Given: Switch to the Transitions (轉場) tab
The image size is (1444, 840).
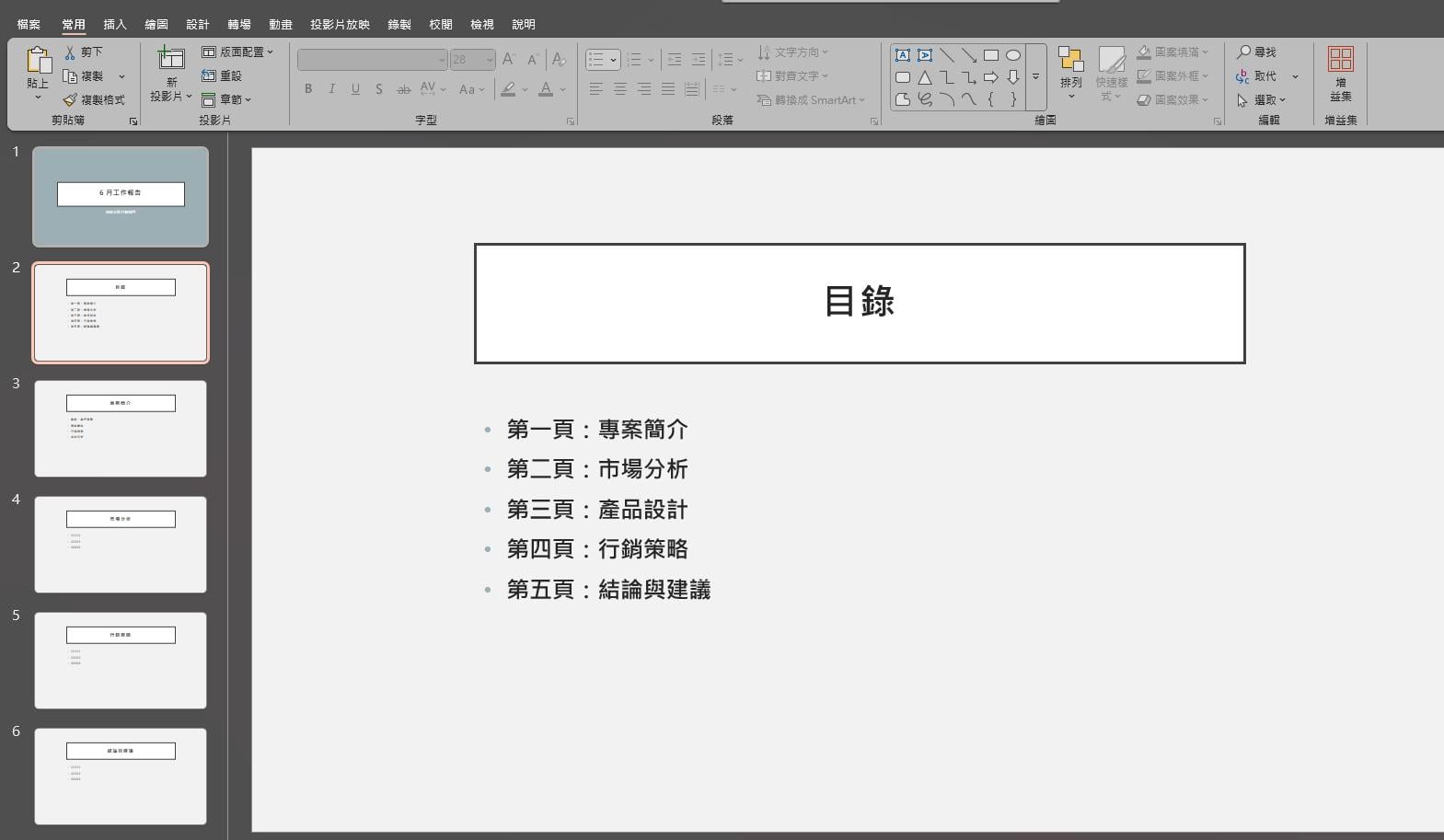Looking at the screenshot, I should click(x=239, y=25).
